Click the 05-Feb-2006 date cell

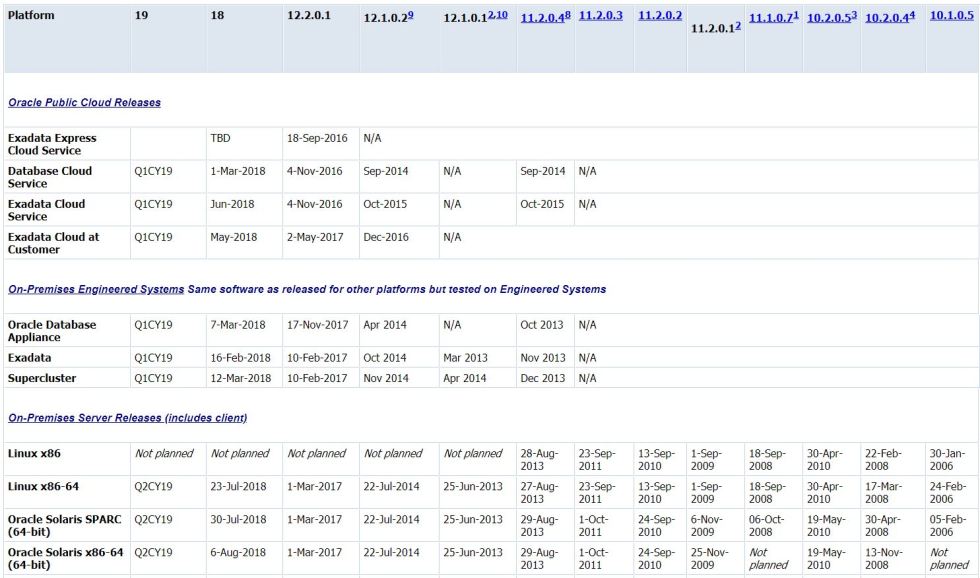tap(948, 526)
